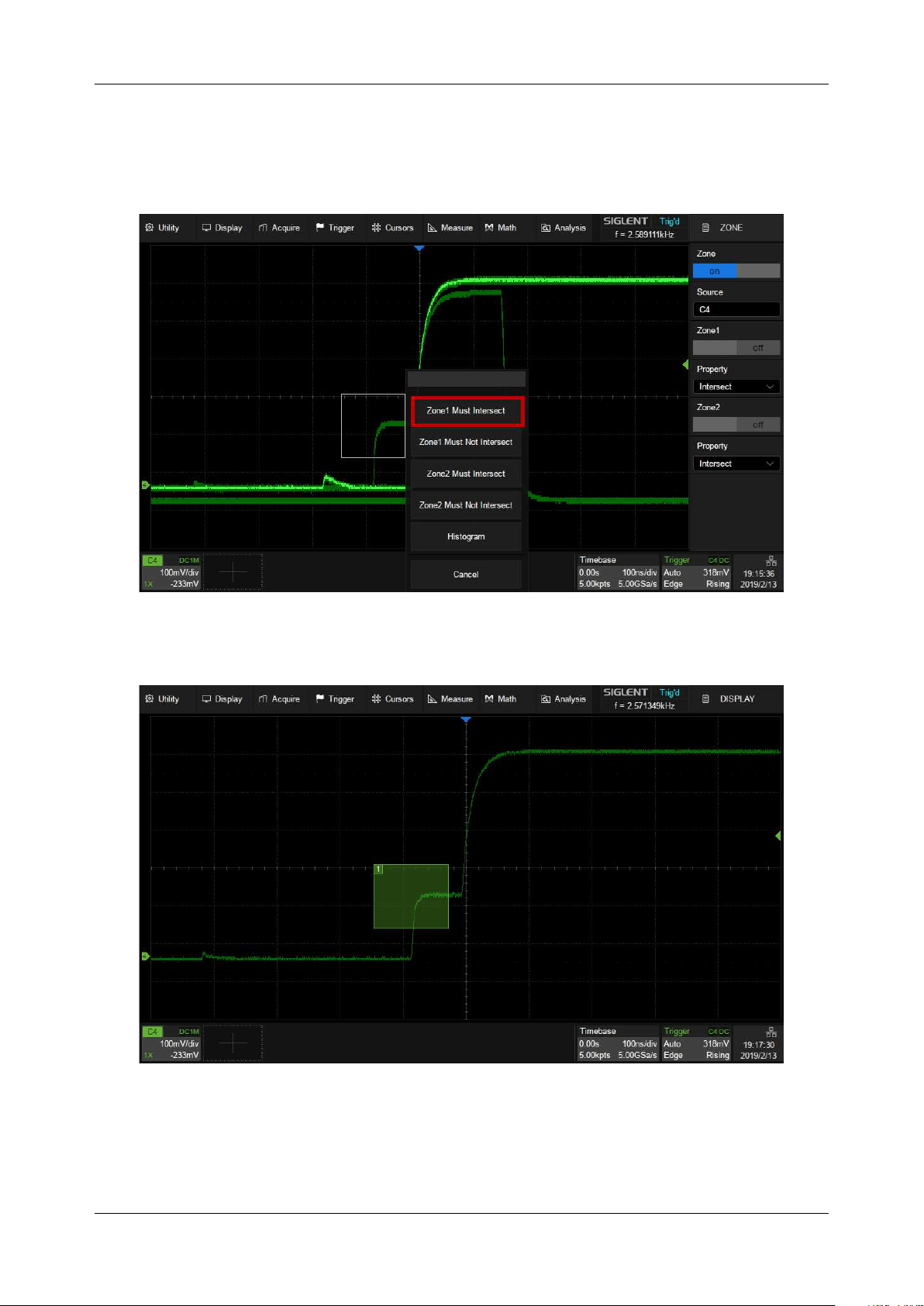Screen dimensions: 924x1306
Task: Toggle the Zone on switch
Action: pos(736,271)
